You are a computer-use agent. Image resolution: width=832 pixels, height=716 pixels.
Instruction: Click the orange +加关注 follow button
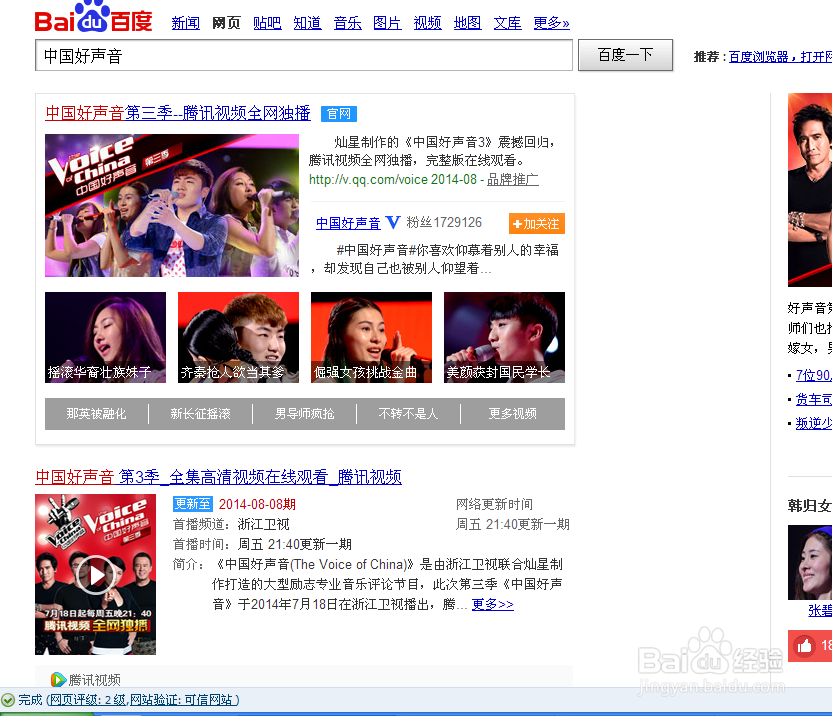(x=536, y=223)
